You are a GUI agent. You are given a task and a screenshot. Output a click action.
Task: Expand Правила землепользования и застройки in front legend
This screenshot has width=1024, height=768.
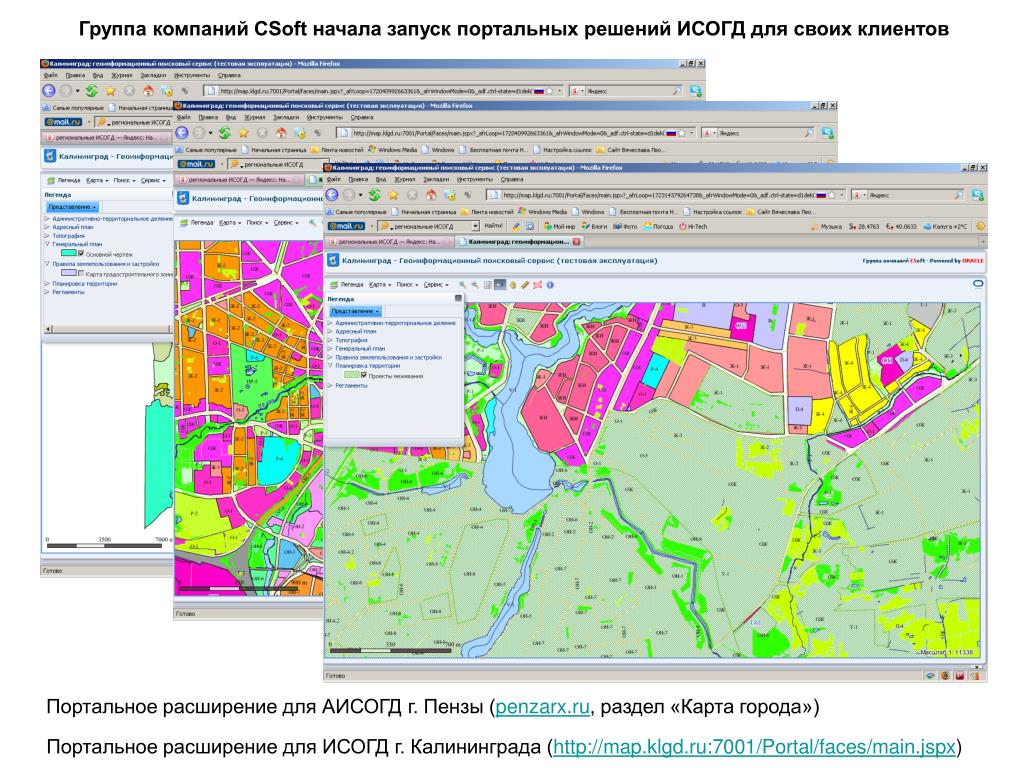(x=330, y=357)
